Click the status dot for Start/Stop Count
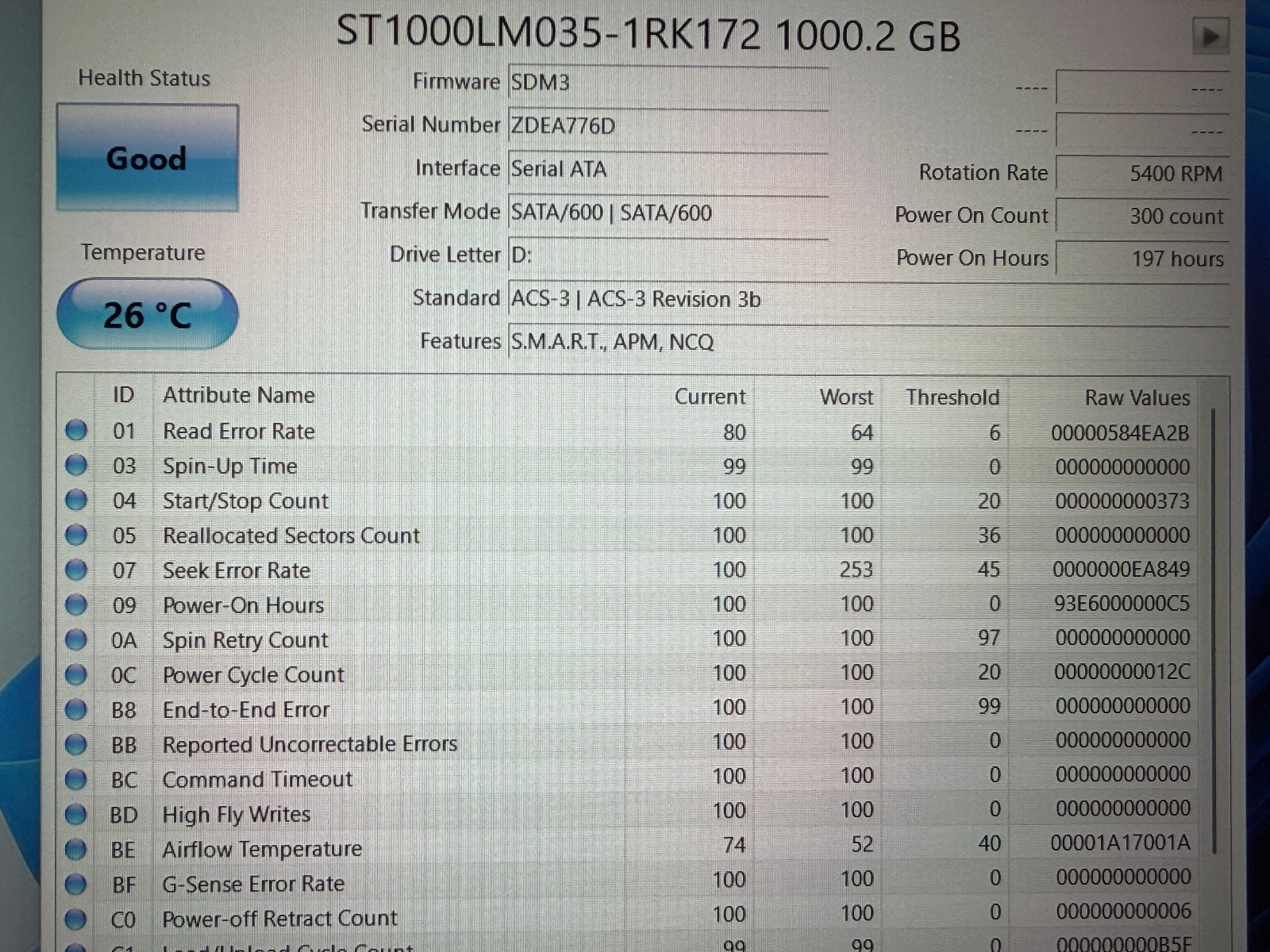 pos(76,501)
